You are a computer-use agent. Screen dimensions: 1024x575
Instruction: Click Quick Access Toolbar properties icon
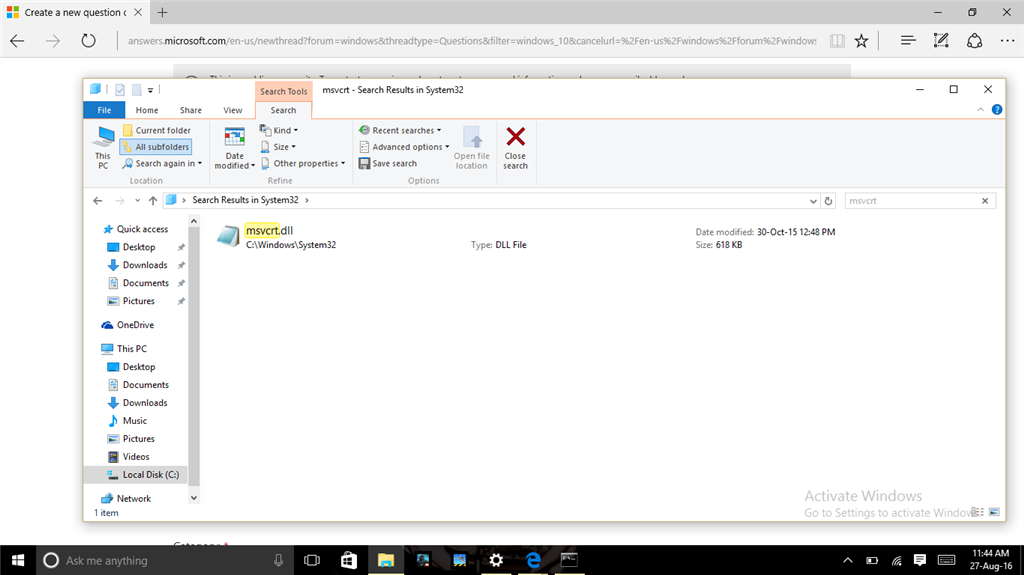coord(120,90)
